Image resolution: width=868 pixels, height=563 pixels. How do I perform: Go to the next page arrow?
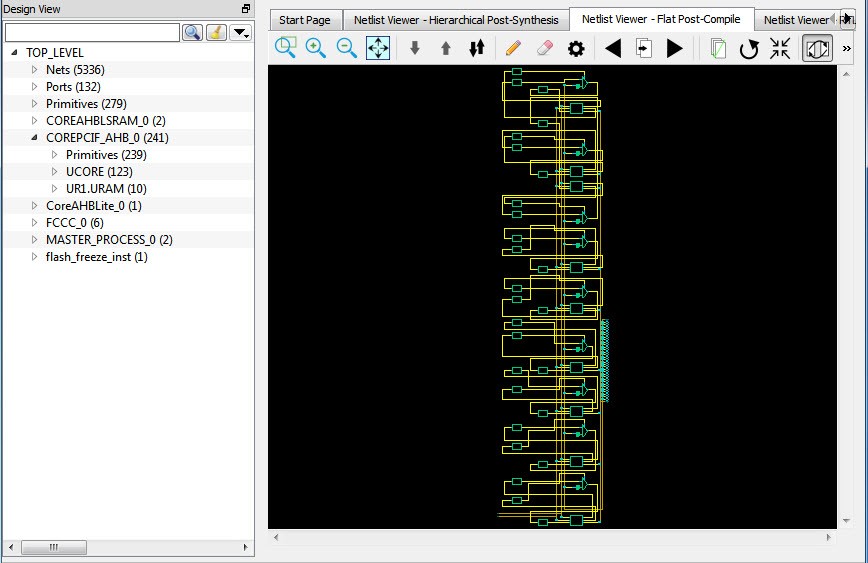[675, 48]
